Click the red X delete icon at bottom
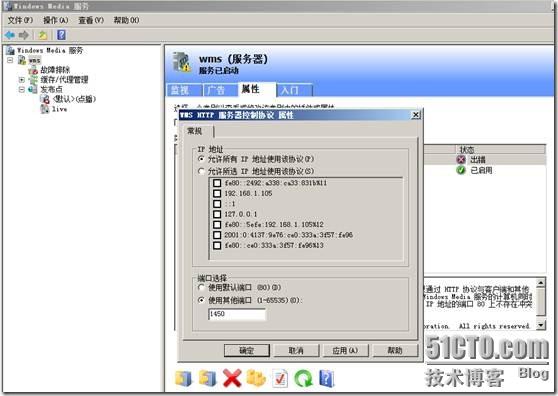 coord(232,378)
